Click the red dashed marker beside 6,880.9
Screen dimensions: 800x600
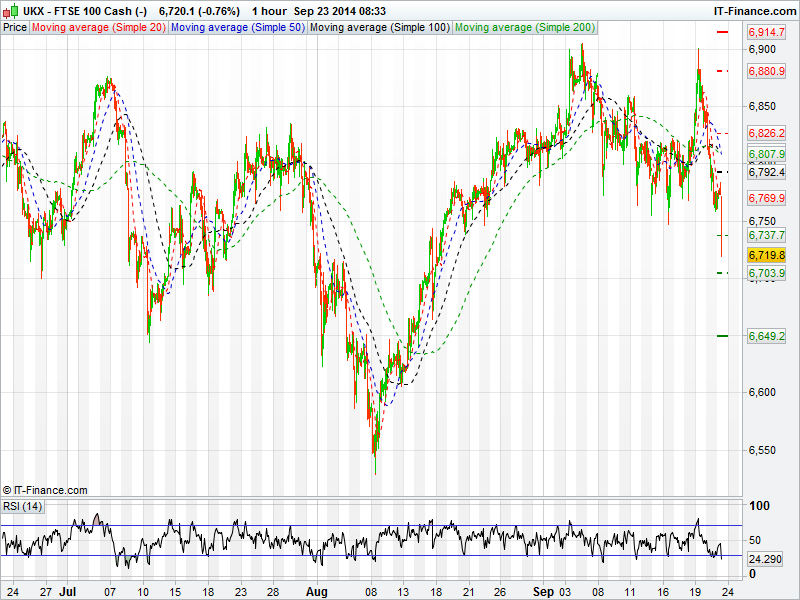723,71
